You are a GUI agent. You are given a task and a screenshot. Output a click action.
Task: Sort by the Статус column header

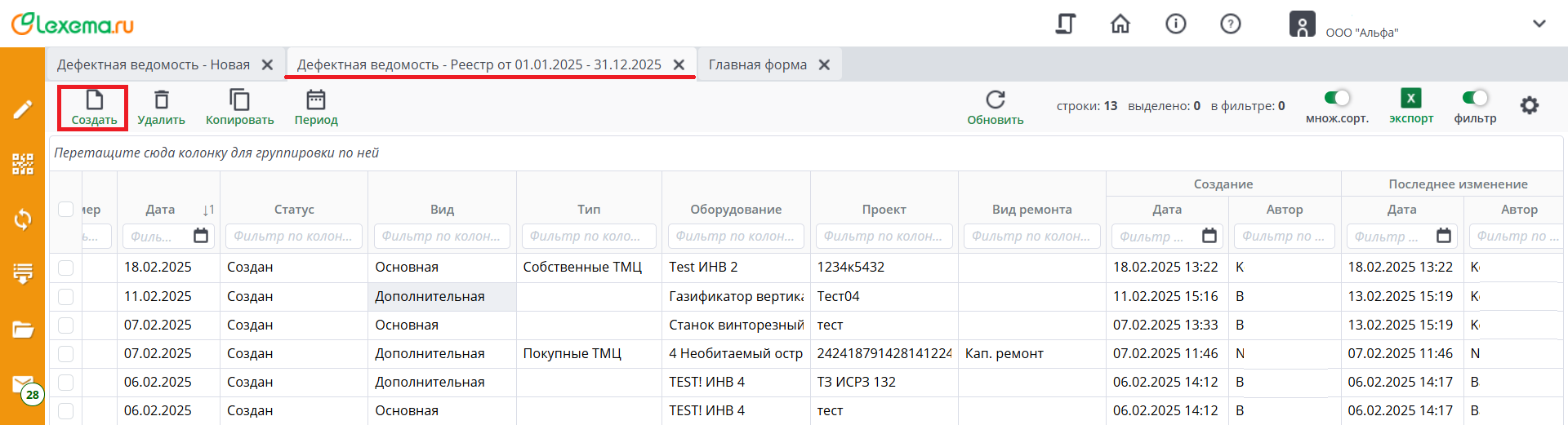click(294, 210)
